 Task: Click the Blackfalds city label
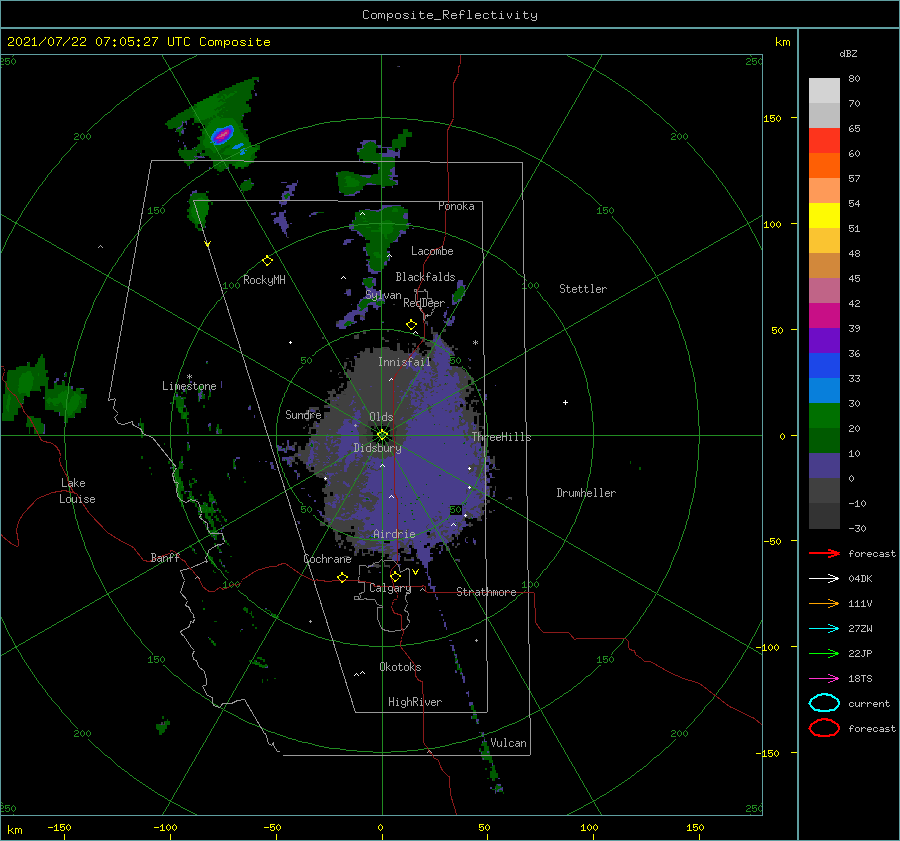(x=425, y=277)
